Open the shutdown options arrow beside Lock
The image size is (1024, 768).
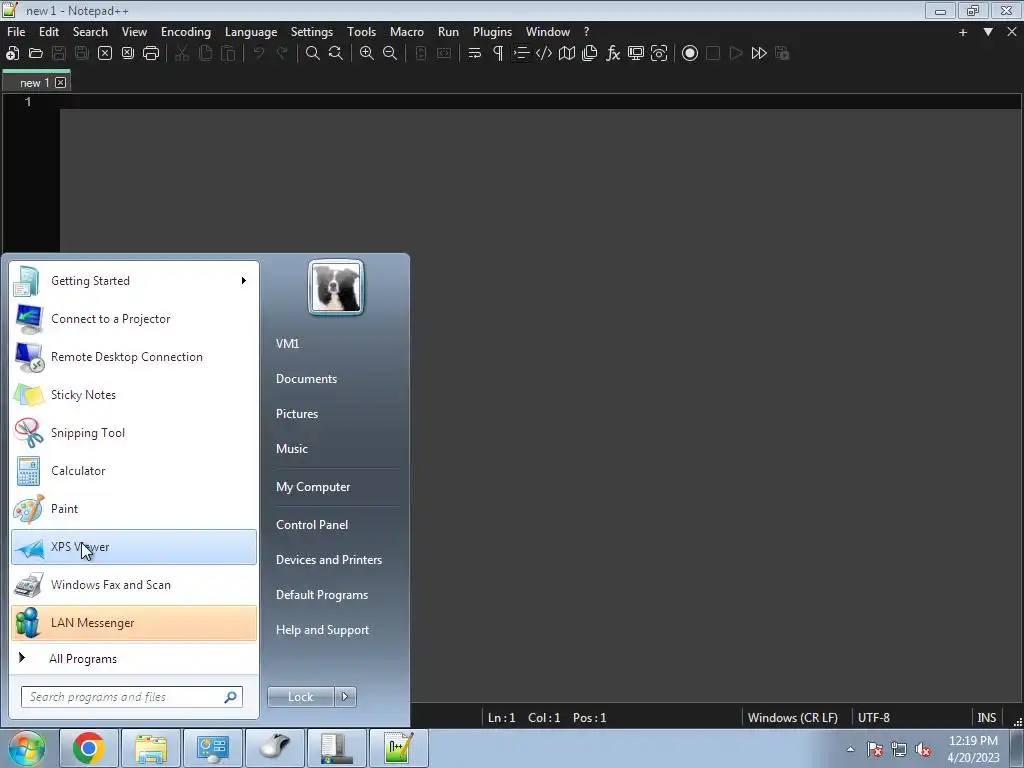(x=345, y=697)
